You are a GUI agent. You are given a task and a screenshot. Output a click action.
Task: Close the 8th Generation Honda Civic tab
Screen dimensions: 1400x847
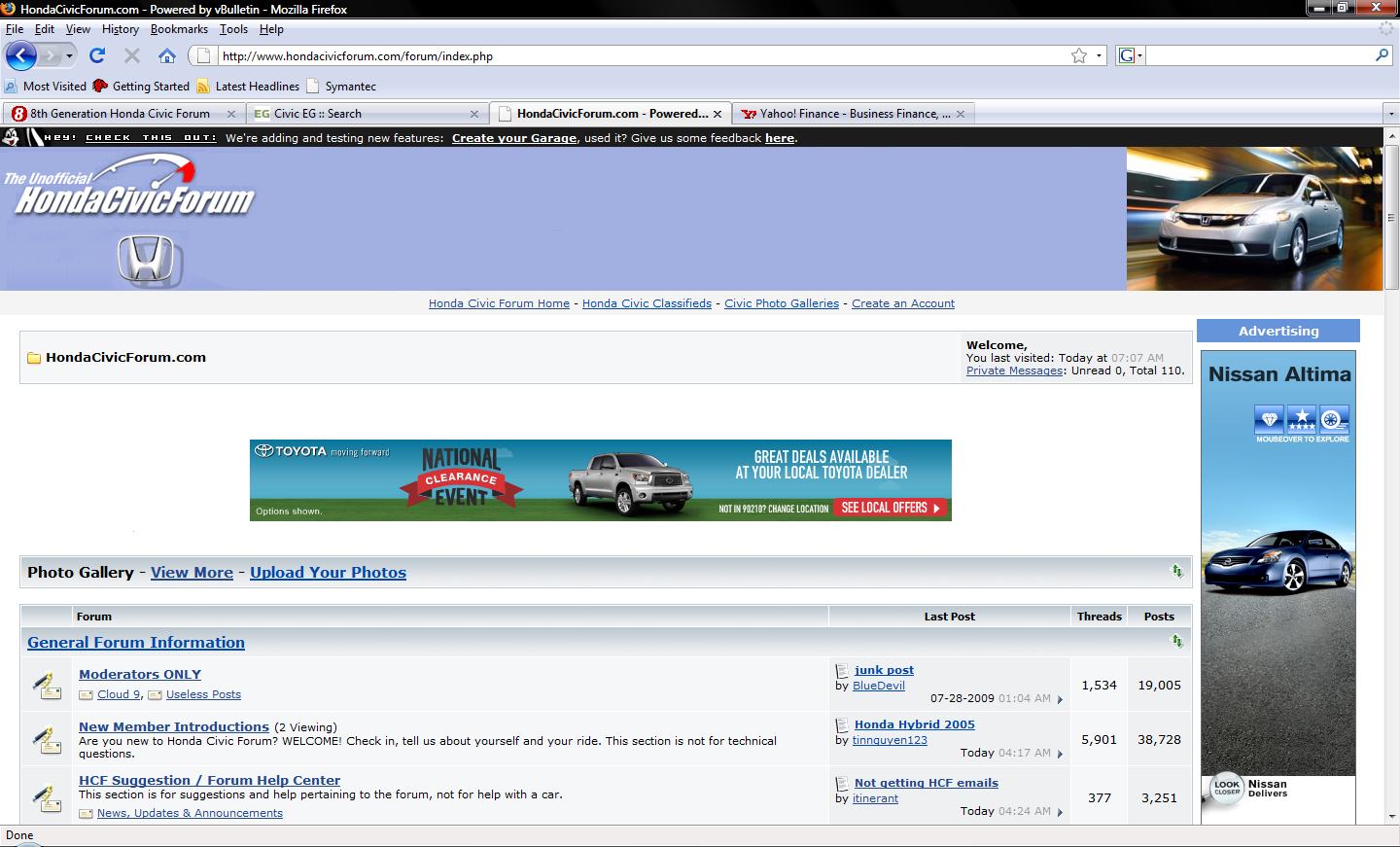(x=231, y=114)
